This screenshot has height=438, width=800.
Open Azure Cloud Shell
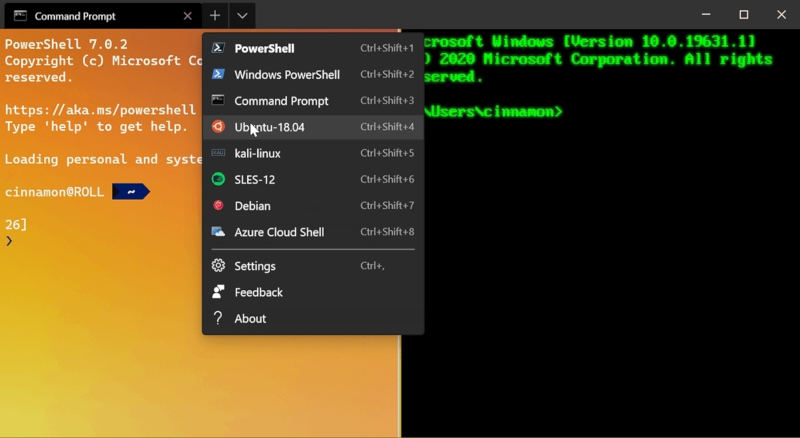point(313,232)
